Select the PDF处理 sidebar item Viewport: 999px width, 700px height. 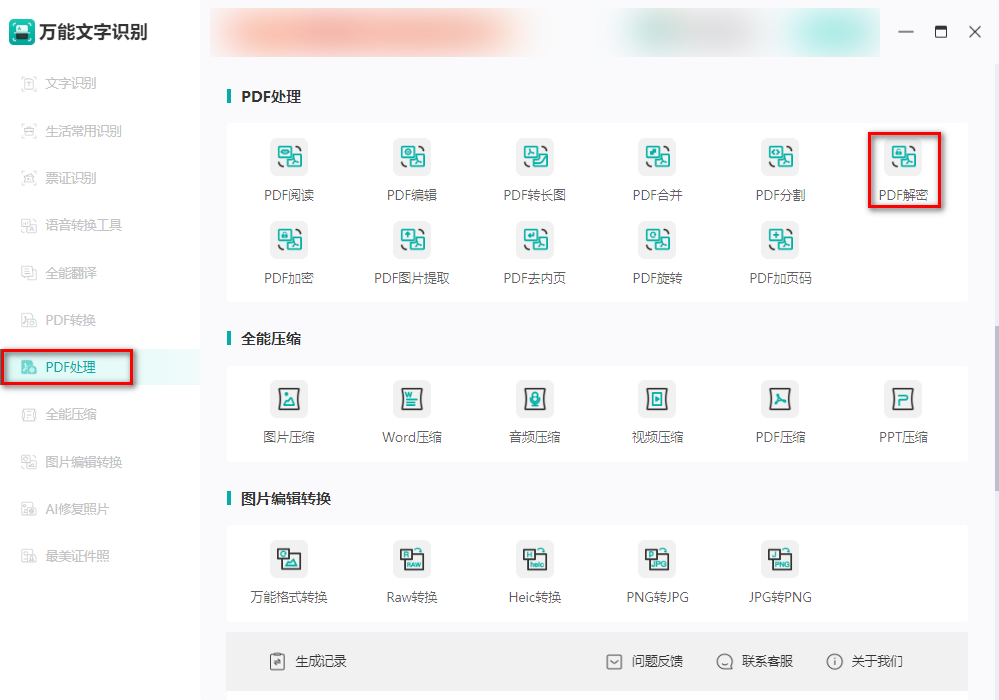100,368
